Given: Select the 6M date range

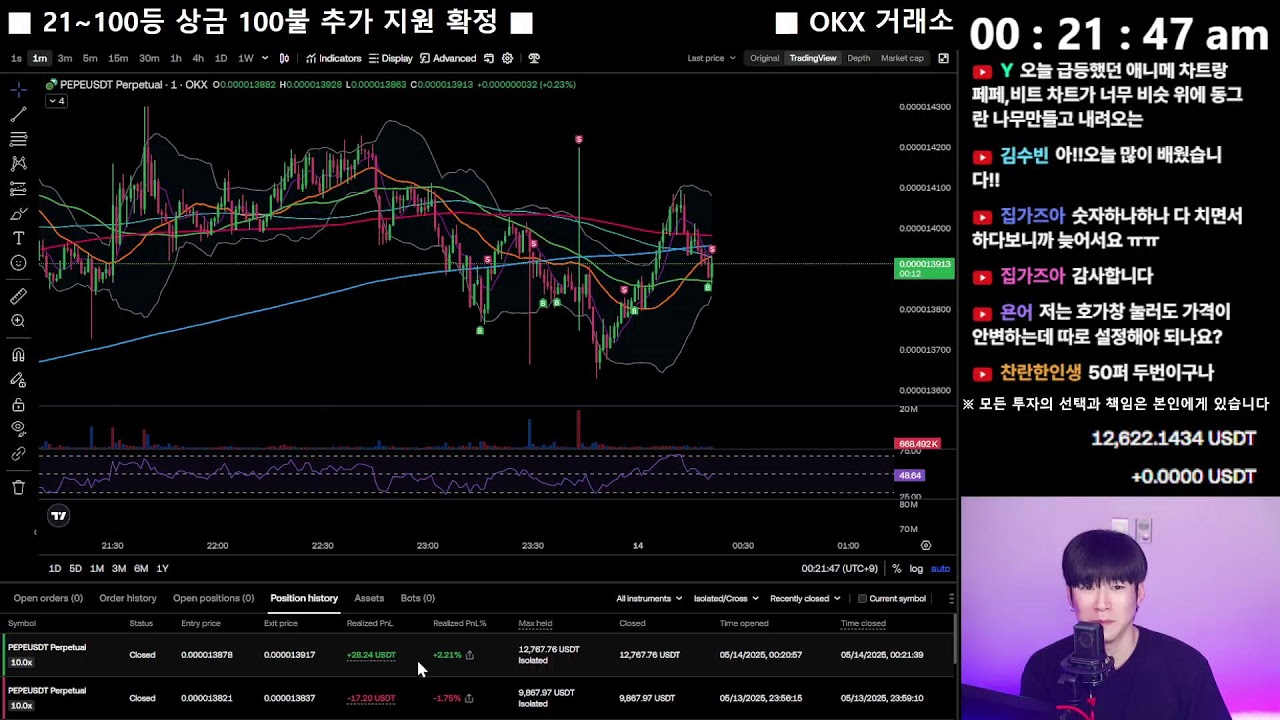Looking at the screenshot, I should [141, 568].
